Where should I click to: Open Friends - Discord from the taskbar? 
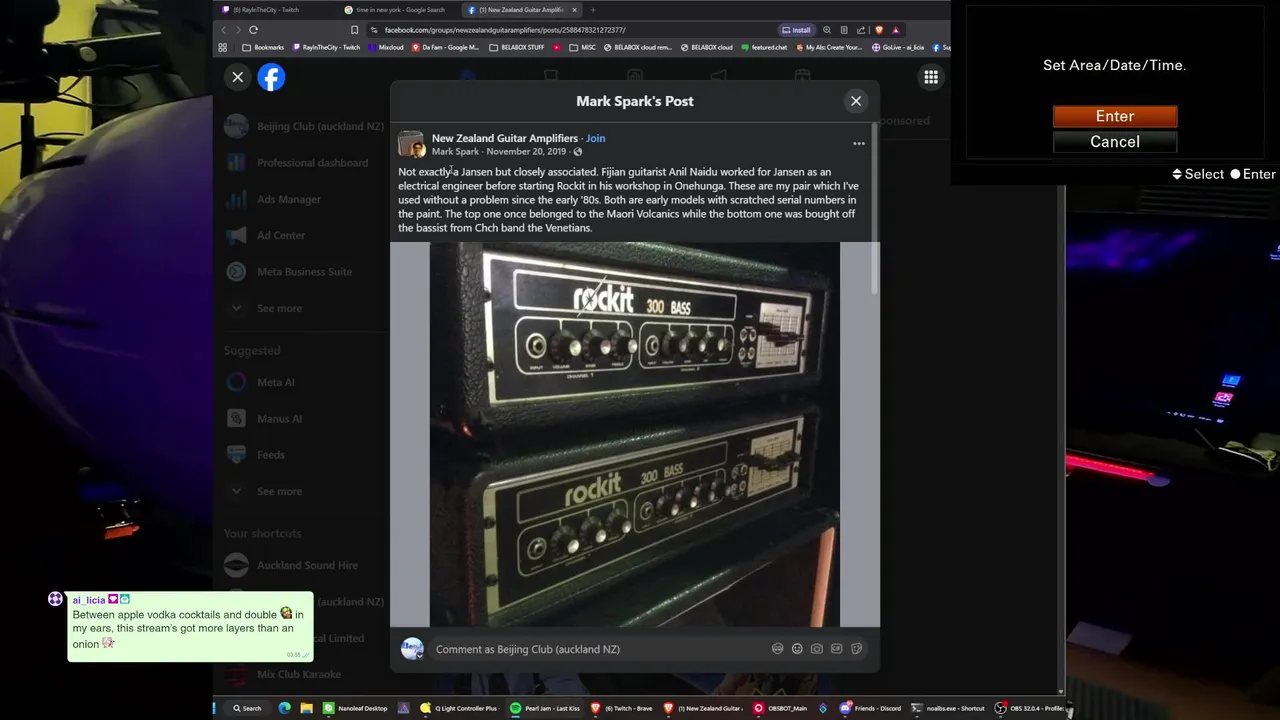871,708
